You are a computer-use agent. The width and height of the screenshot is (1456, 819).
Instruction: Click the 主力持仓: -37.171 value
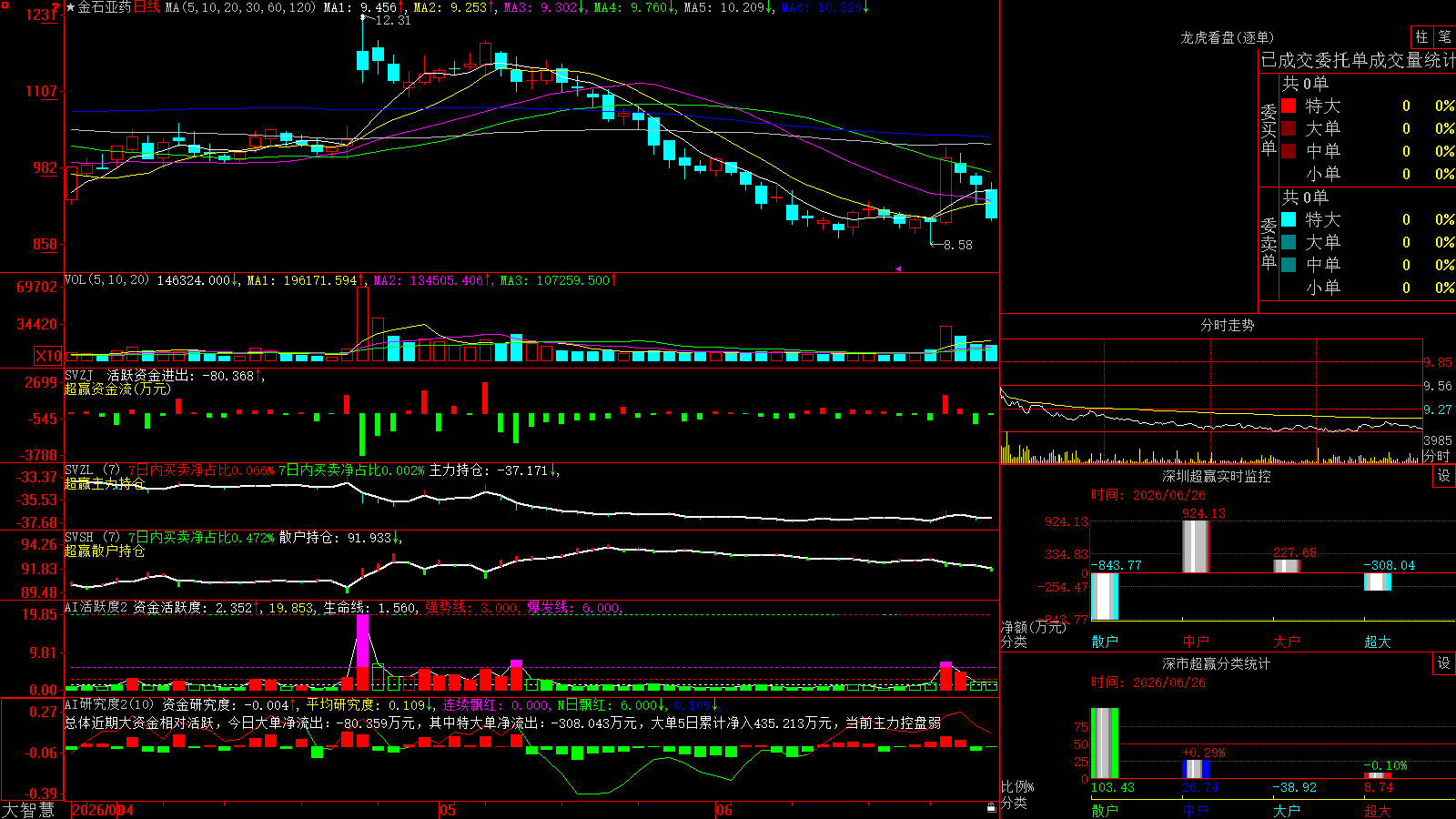tap(494, 470)
